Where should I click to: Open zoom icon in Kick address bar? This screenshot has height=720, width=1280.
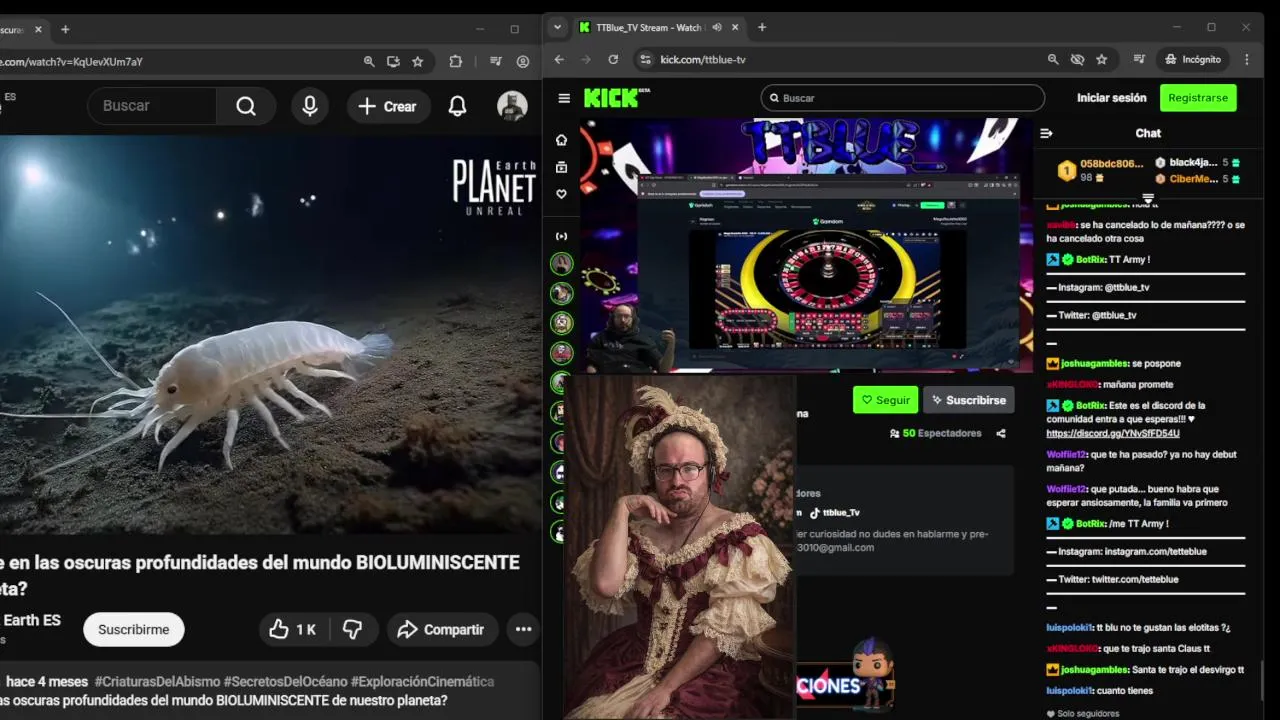1053,59
